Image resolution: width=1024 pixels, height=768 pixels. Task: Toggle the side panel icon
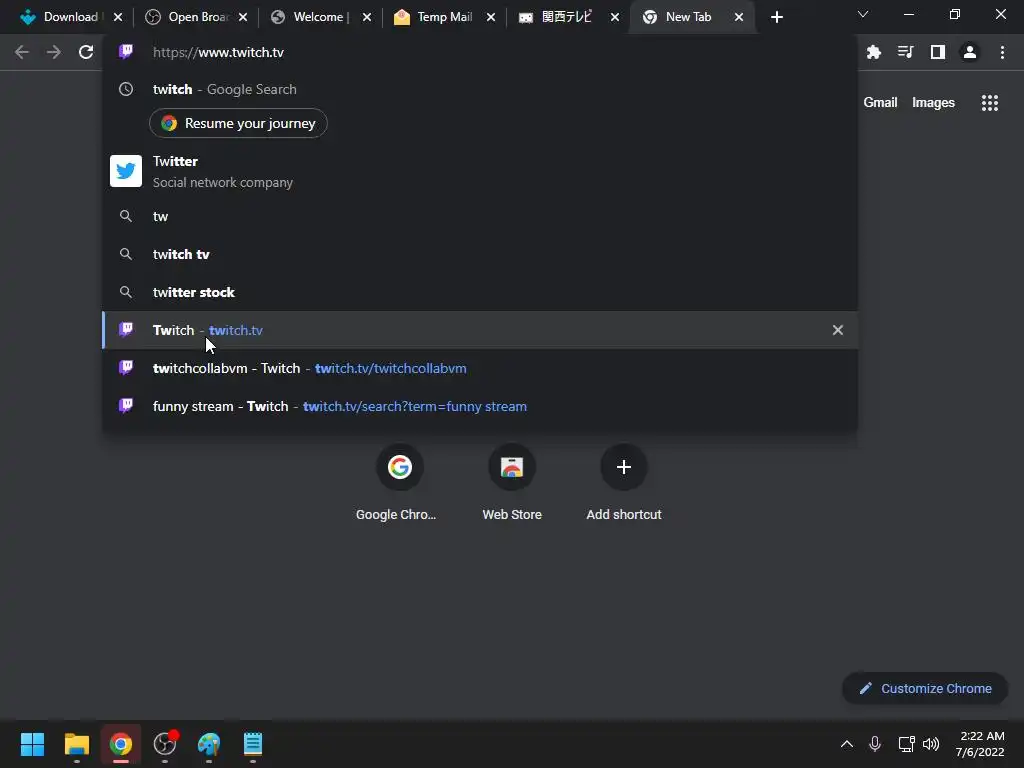click(938, 52)
